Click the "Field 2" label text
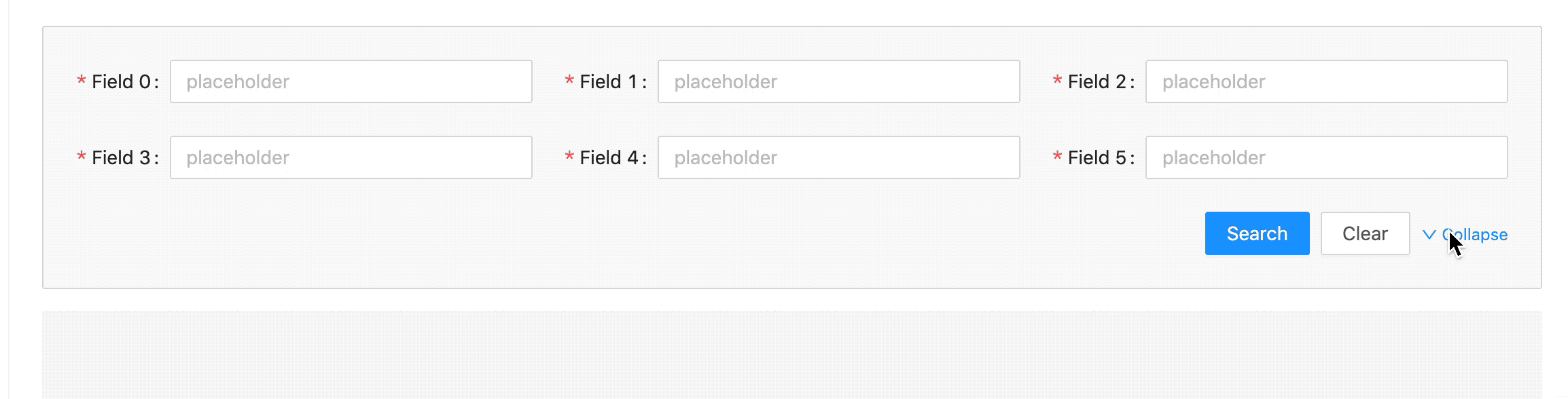Viewport: 1568px width, 399px height. (1097, 82)
